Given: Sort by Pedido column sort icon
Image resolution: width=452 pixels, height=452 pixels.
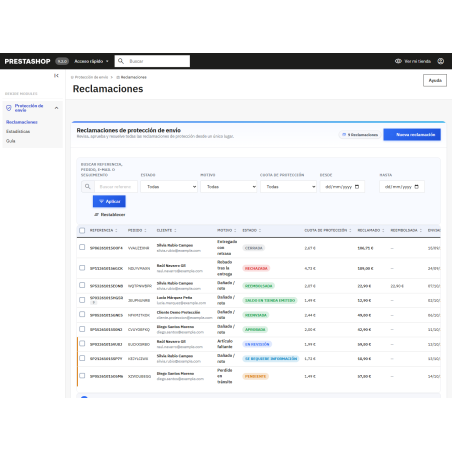Looking at the screenshot, I should click(x=145, y=230).
